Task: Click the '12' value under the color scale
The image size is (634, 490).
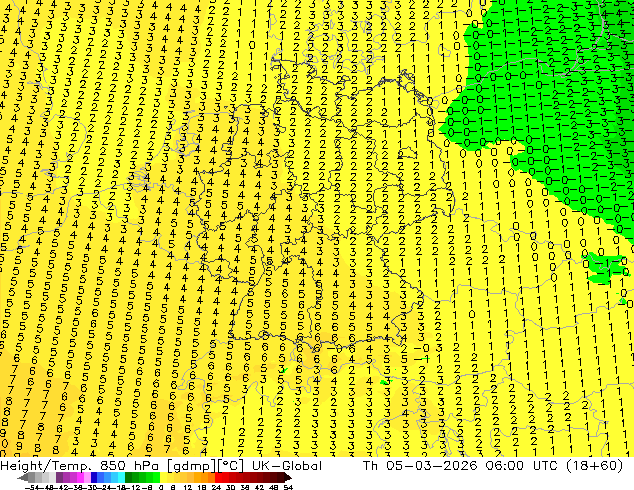Action: point(188,487)
